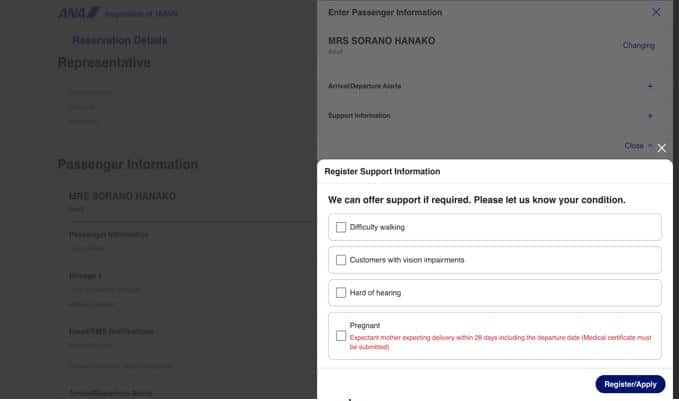
Task: Click MRS SORANO HANAKO in side panel
Action: (381, 41)
